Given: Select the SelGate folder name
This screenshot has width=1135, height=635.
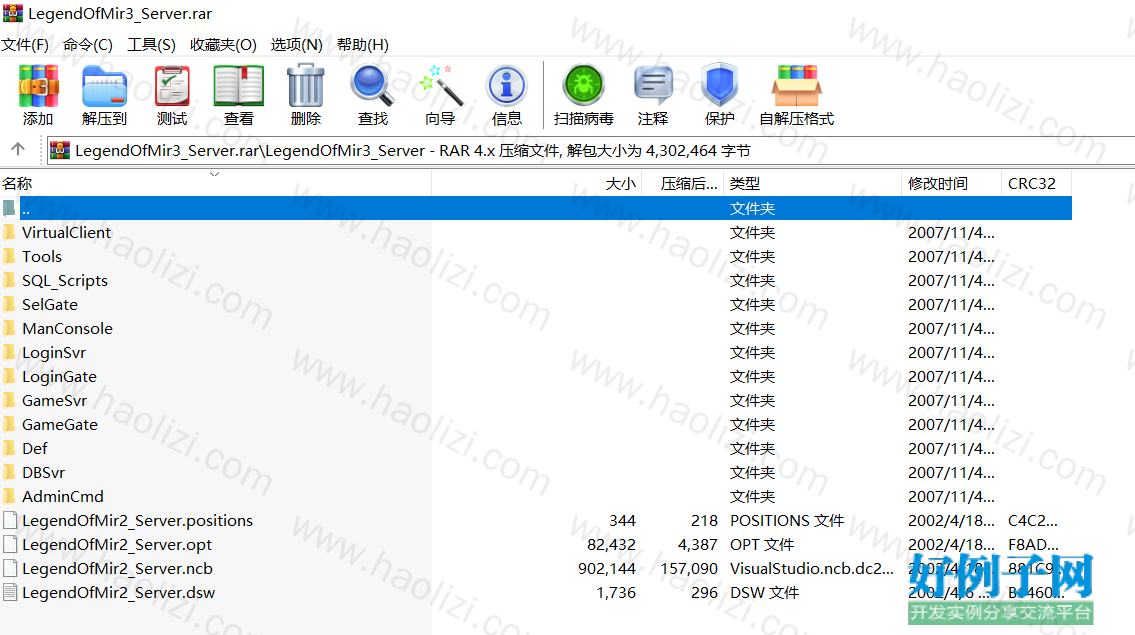Looking at the screenshot, I should point(50,305).
